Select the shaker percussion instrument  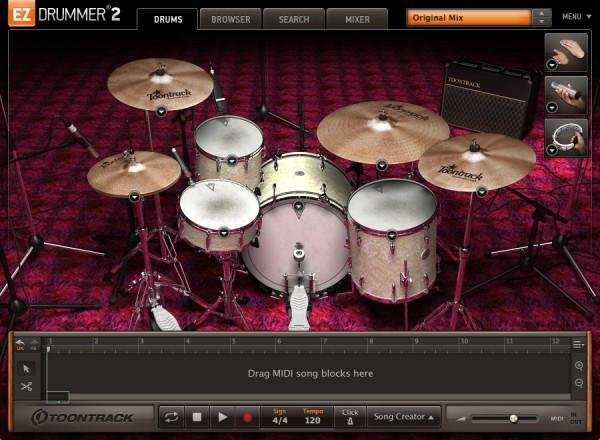[566, 93]
